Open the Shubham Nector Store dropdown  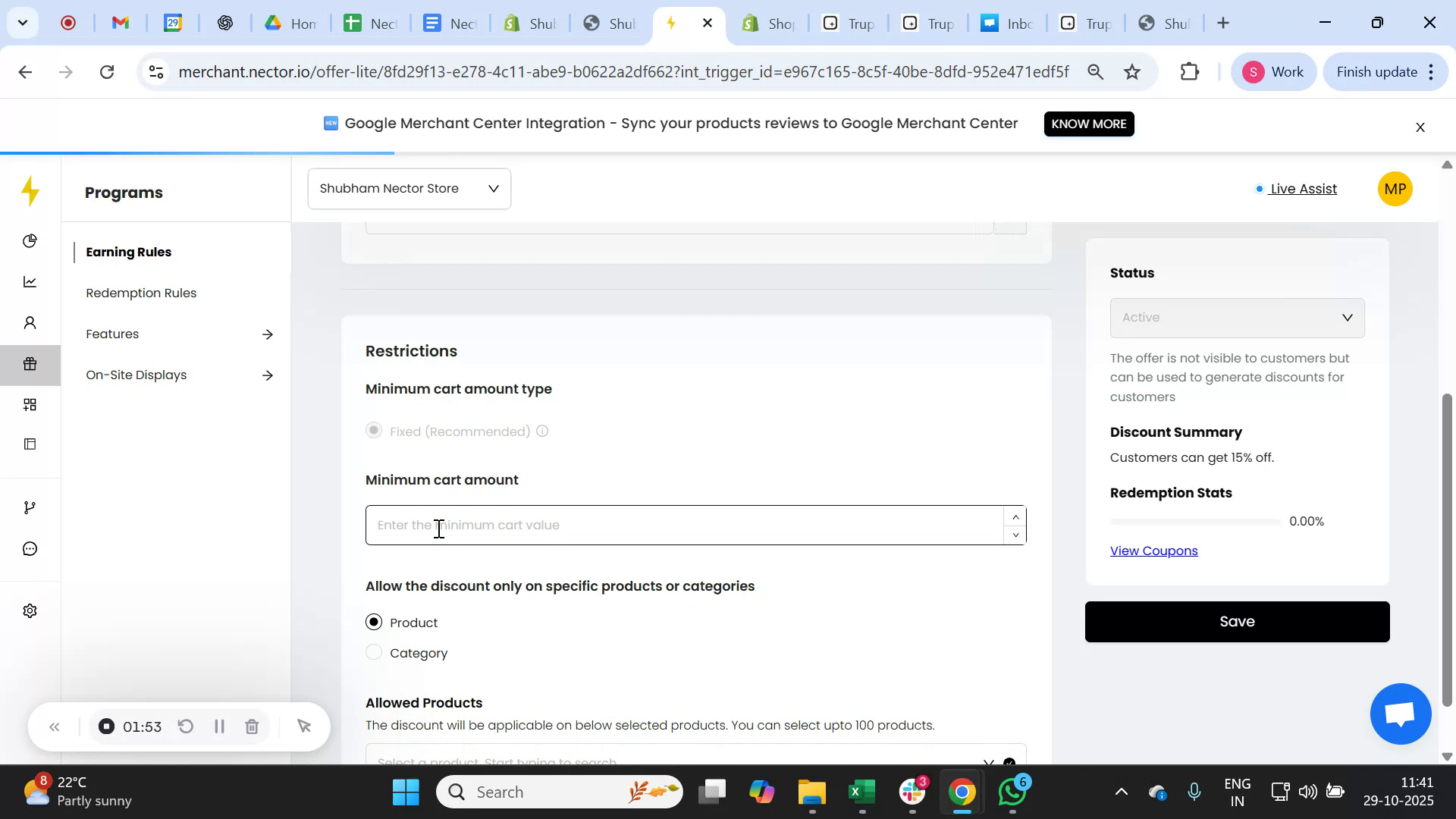click(x=409, y=188)
